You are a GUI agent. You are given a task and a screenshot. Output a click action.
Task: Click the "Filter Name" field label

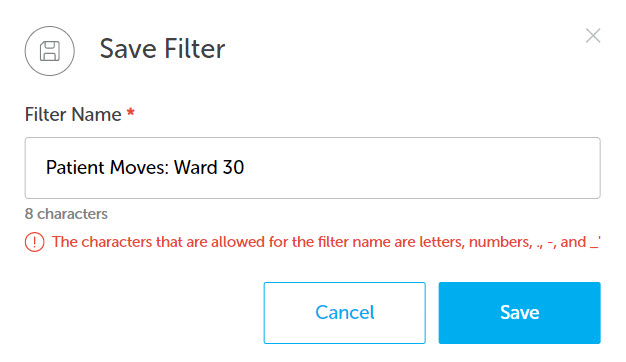point(73,115)
